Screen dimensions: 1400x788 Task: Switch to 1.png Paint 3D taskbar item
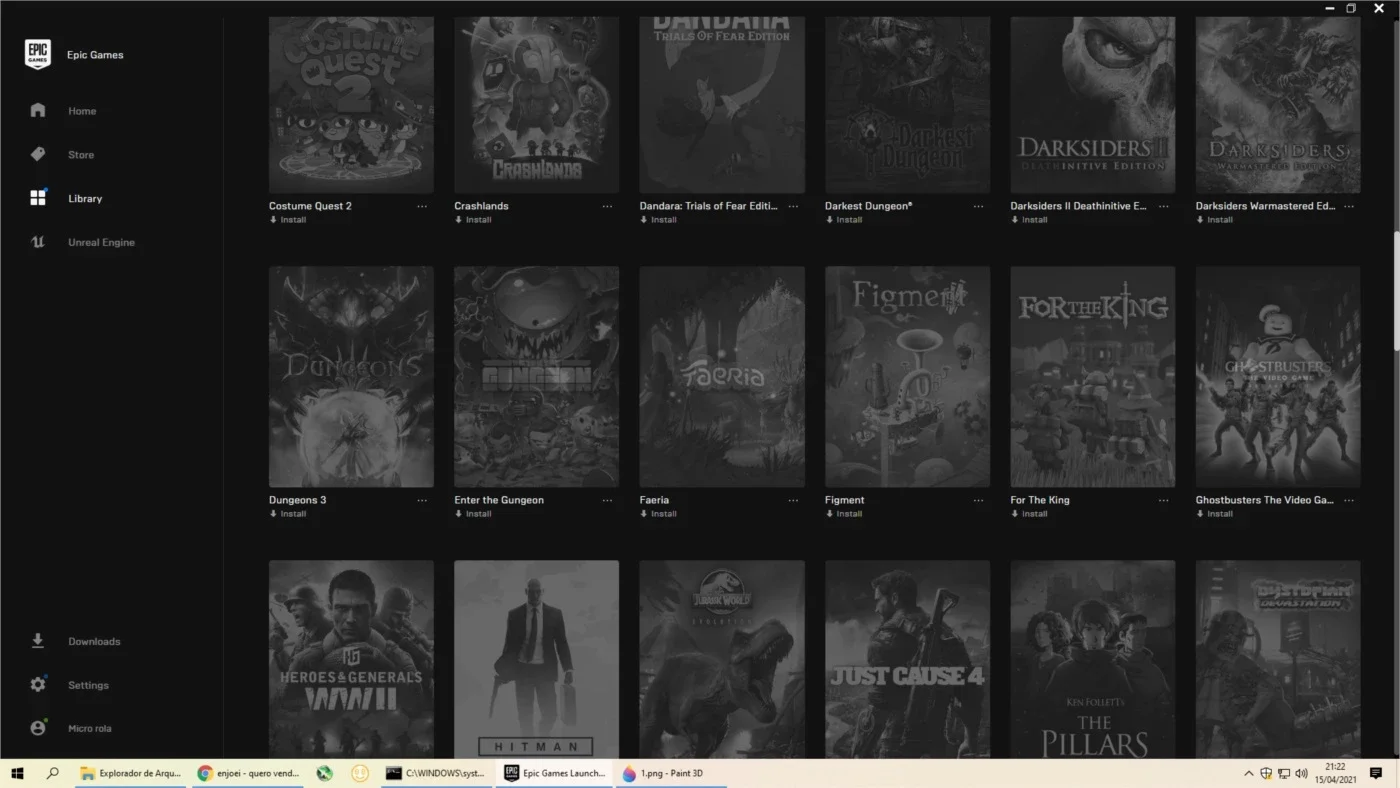point(671,773)
